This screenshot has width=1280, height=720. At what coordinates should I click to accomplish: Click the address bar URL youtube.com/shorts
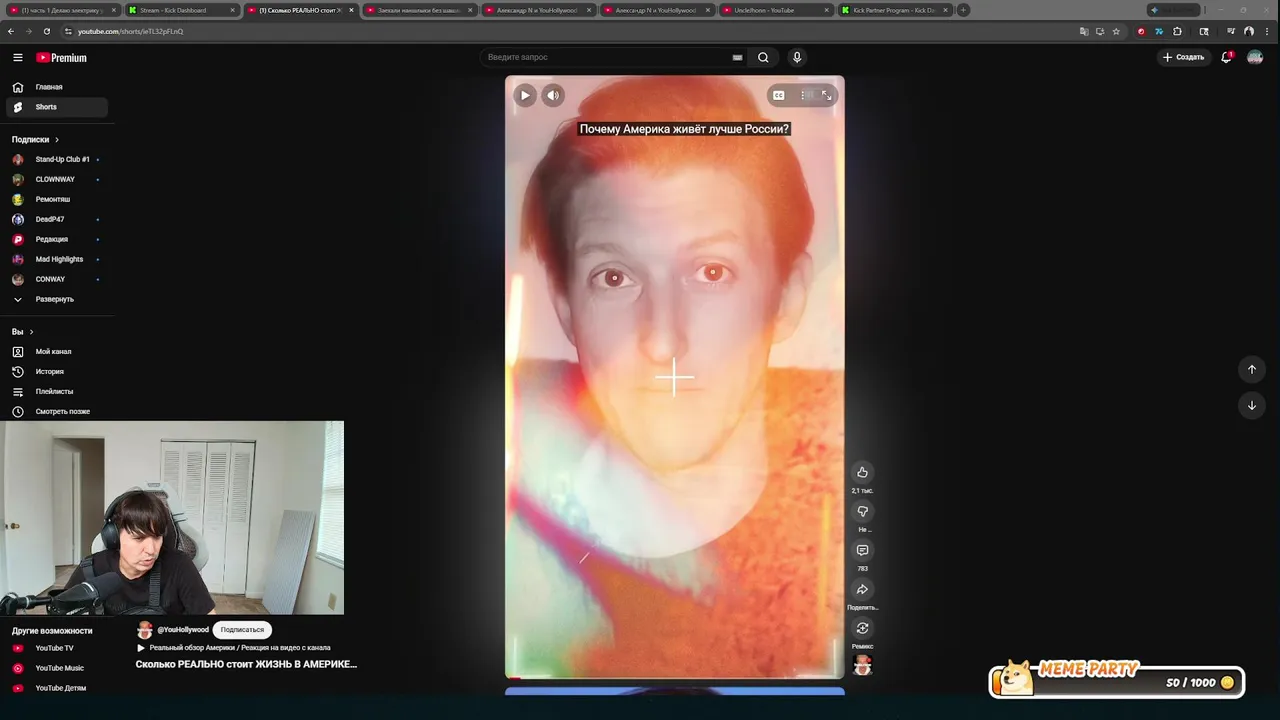click(130, 31)
